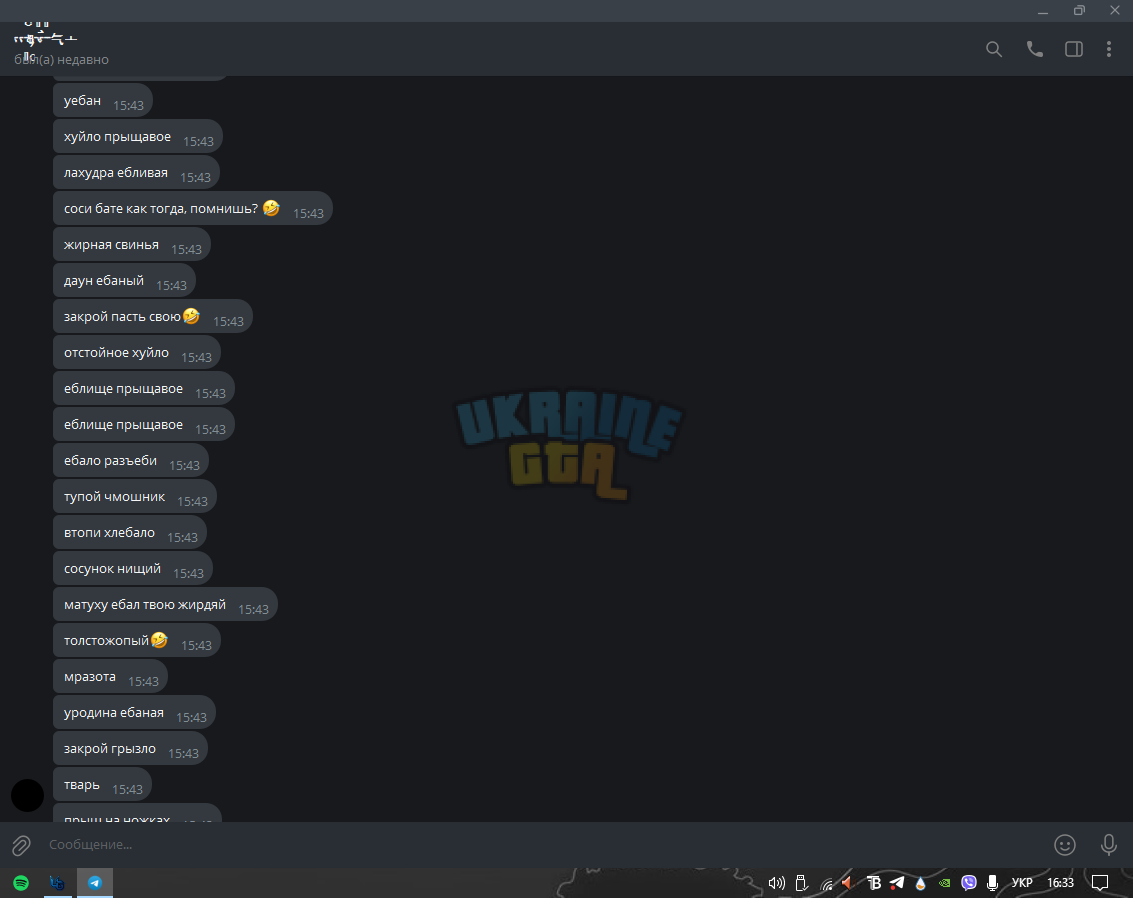
Task: Select the message "толстожопый"
Action: point(137,641)
